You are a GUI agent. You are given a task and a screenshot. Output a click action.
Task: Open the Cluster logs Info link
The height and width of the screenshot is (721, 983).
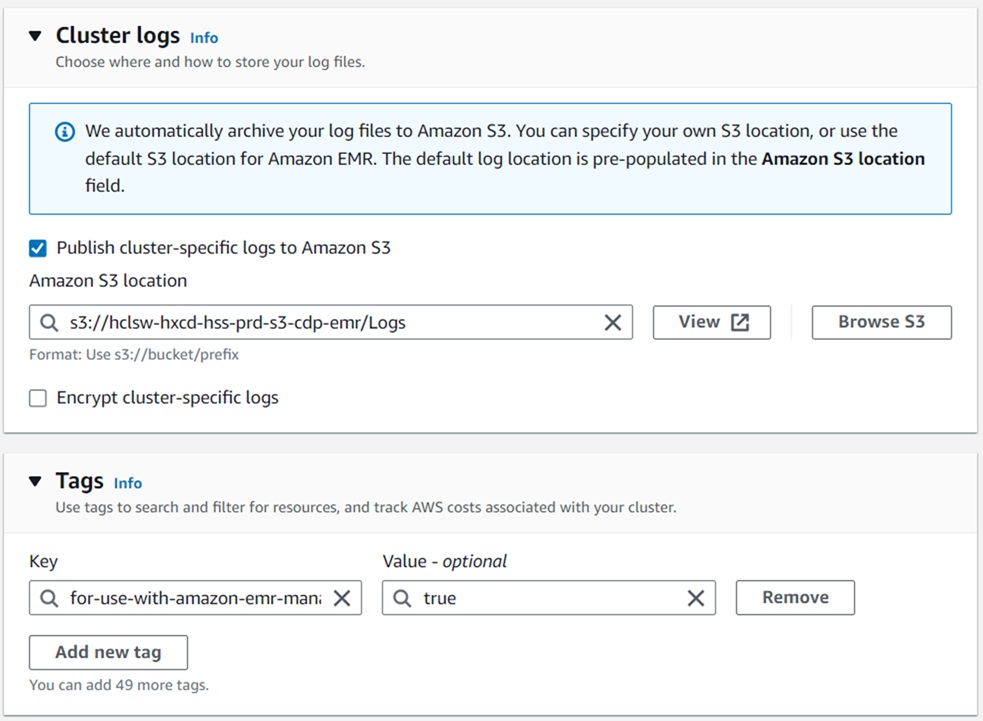pos(204,38)
